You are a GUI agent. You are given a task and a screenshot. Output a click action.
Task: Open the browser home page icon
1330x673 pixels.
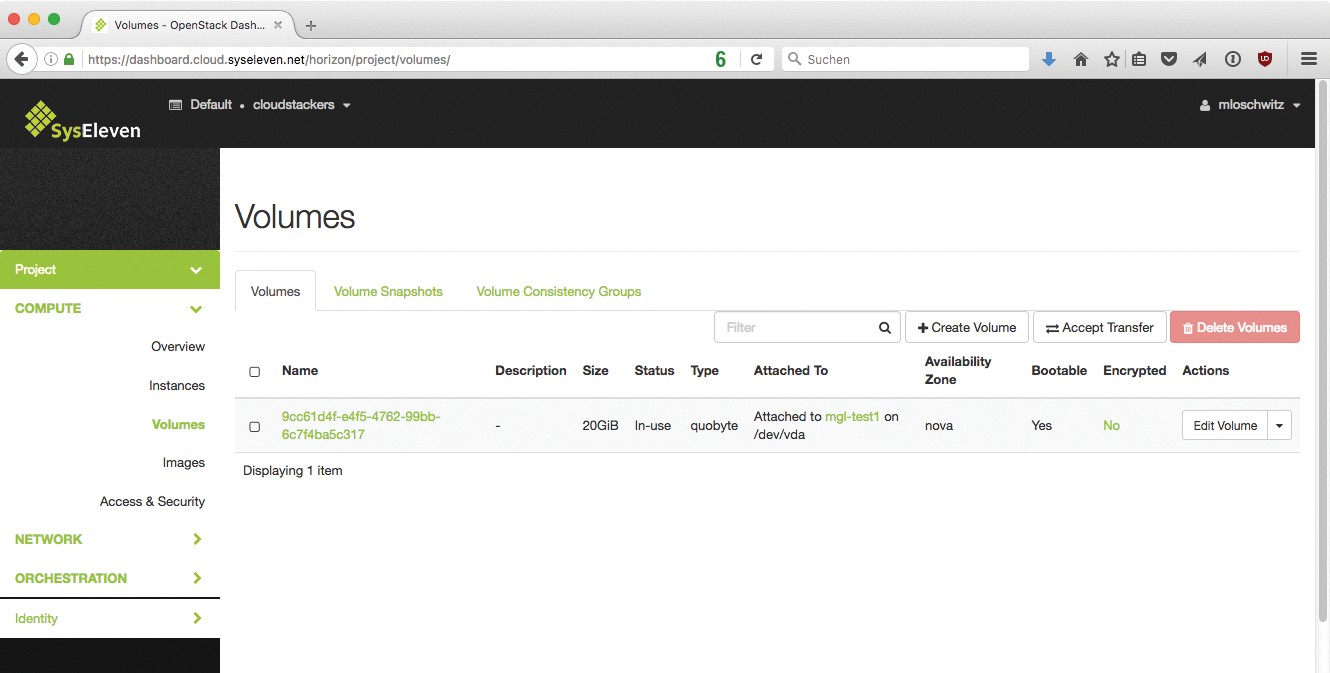pos(1080,60)
